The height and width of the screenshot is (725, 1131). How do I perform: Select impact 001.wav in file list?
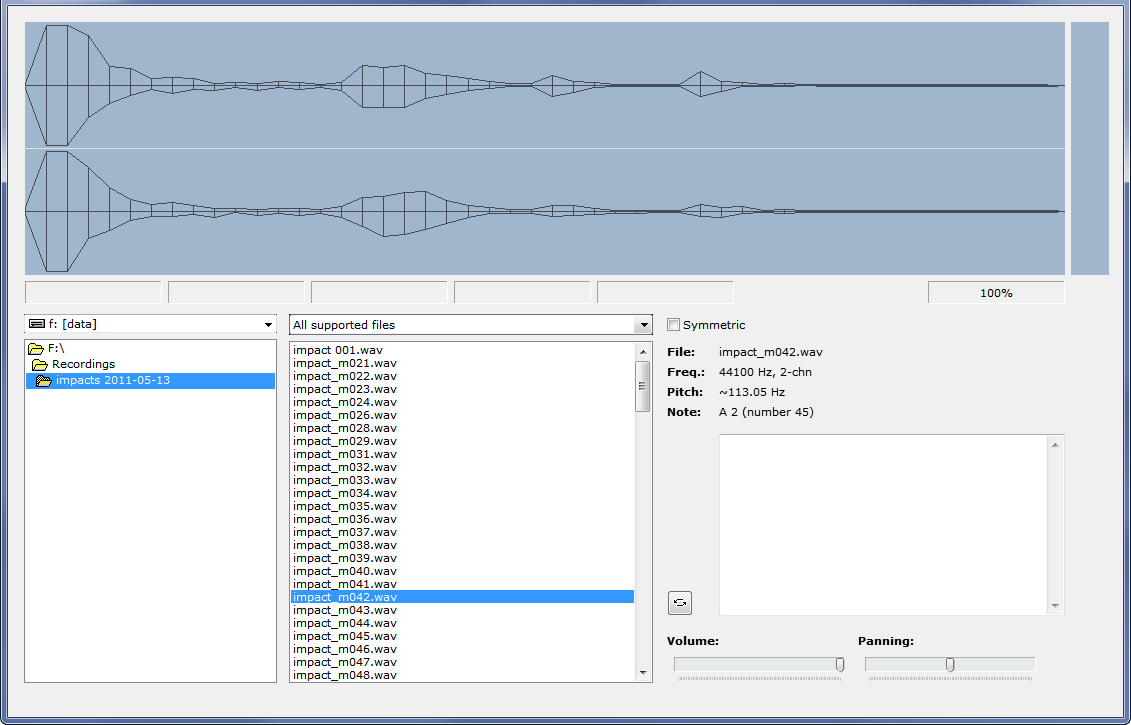pos(338,350)
